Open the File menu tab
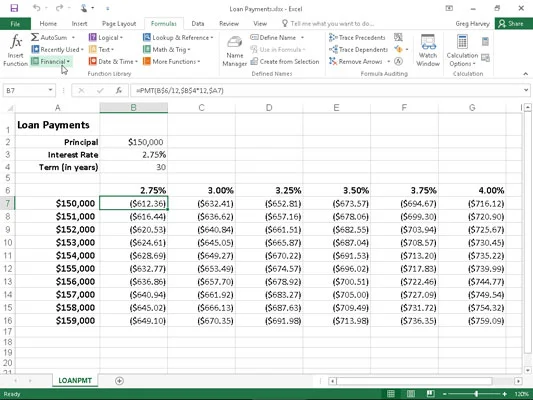This screenshot has height=400, width=533. point(15,23)
